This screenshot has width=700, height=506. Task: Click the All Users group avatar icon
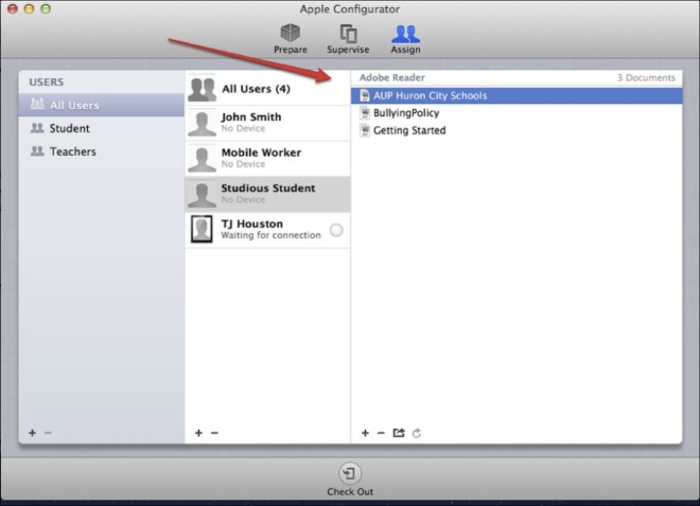(x=202, y=88)
